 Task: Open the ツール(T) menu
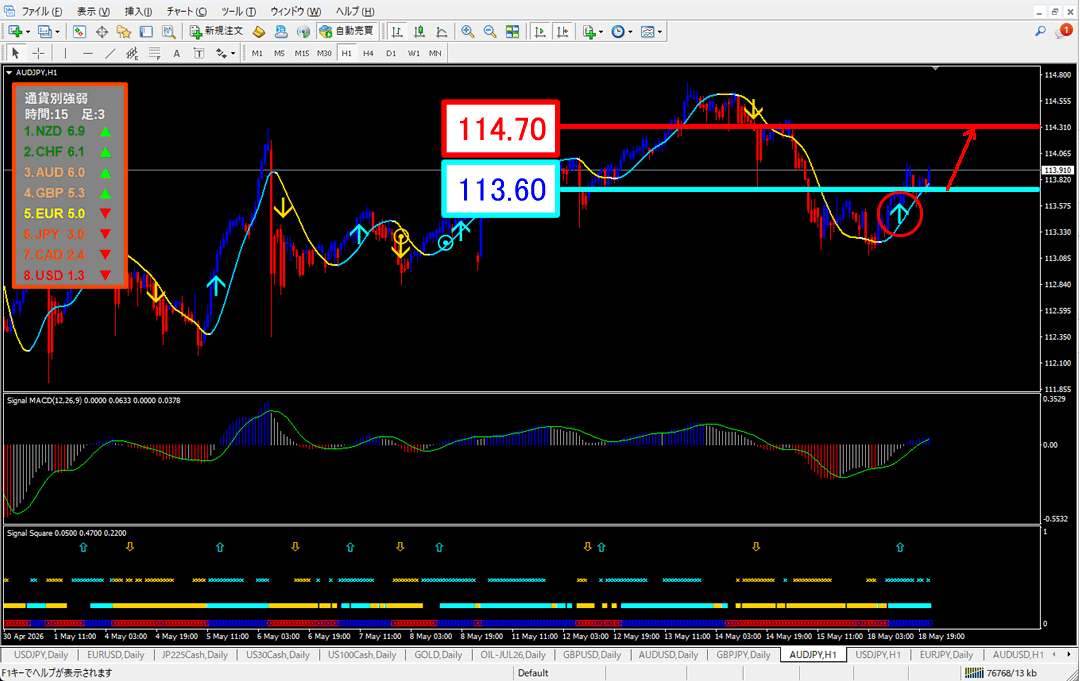[x=238, y=12]
